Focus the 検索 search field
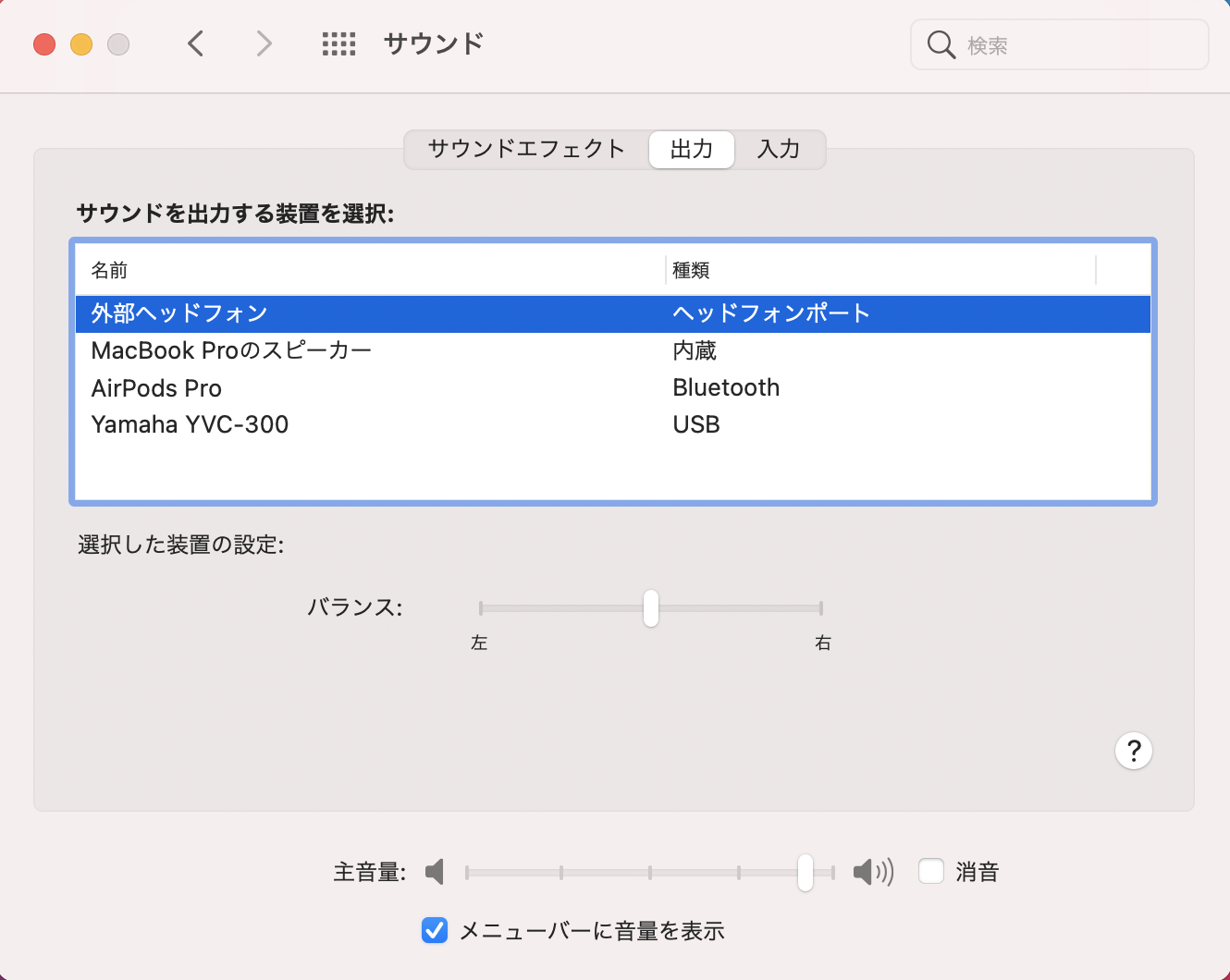This screenshot has height=980, width=1230. pos(1060,44)
